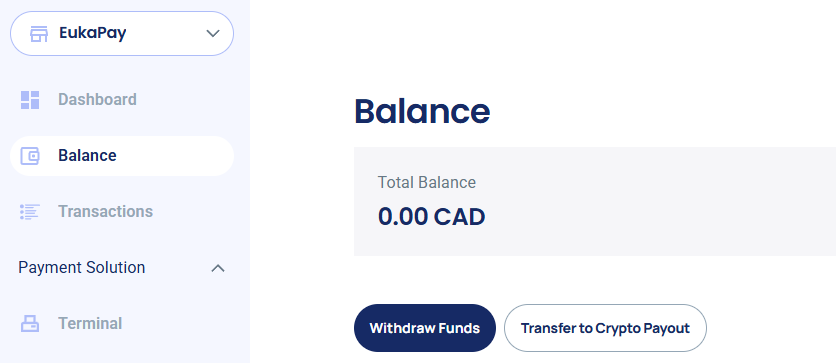Click the Withdraw Funds button
The height and width of the screenshot is (363, 836).
[424, 328]
